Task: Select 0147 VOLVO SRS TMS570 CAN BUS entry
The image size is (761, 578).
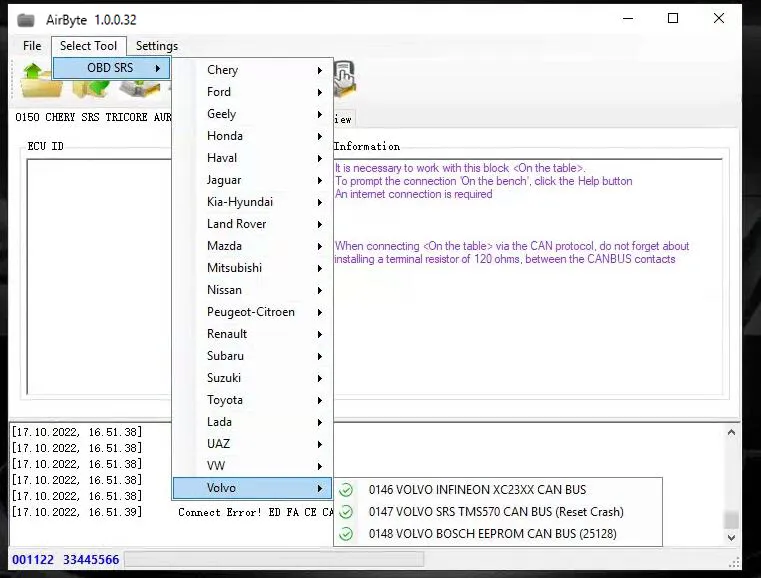Action: pyautogui.click(x=496, y=512)
